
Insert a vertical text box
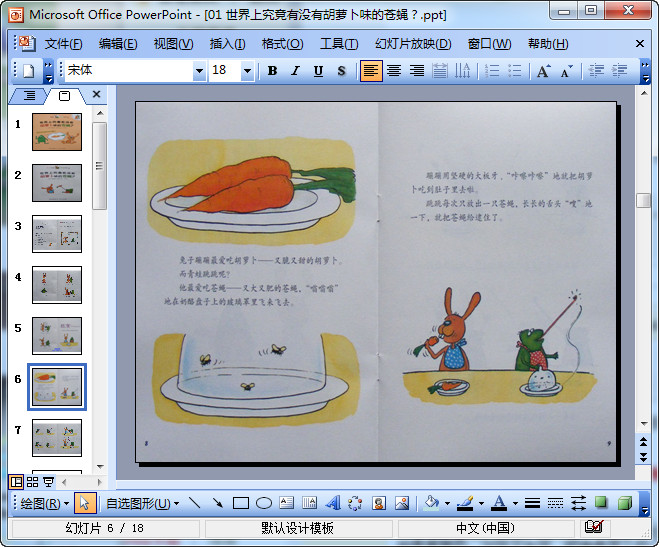(310, 503)
